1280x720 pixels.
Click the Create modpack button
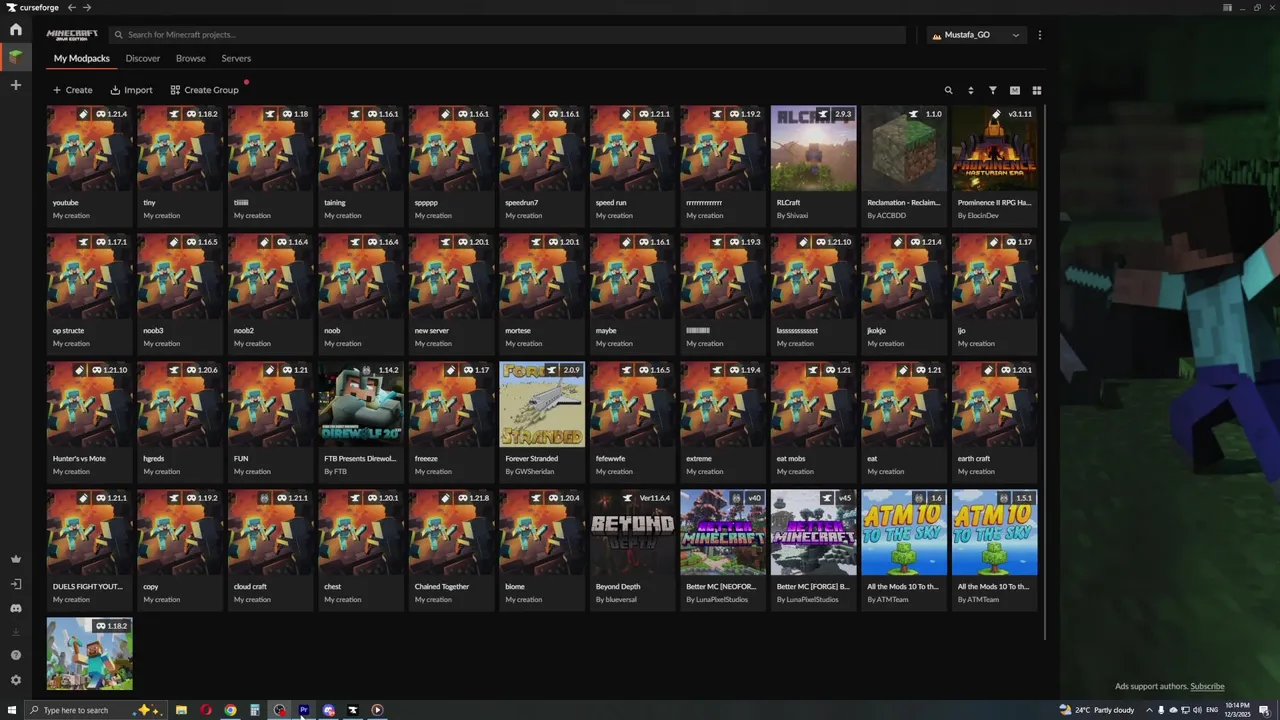click(x=73, y=90)
